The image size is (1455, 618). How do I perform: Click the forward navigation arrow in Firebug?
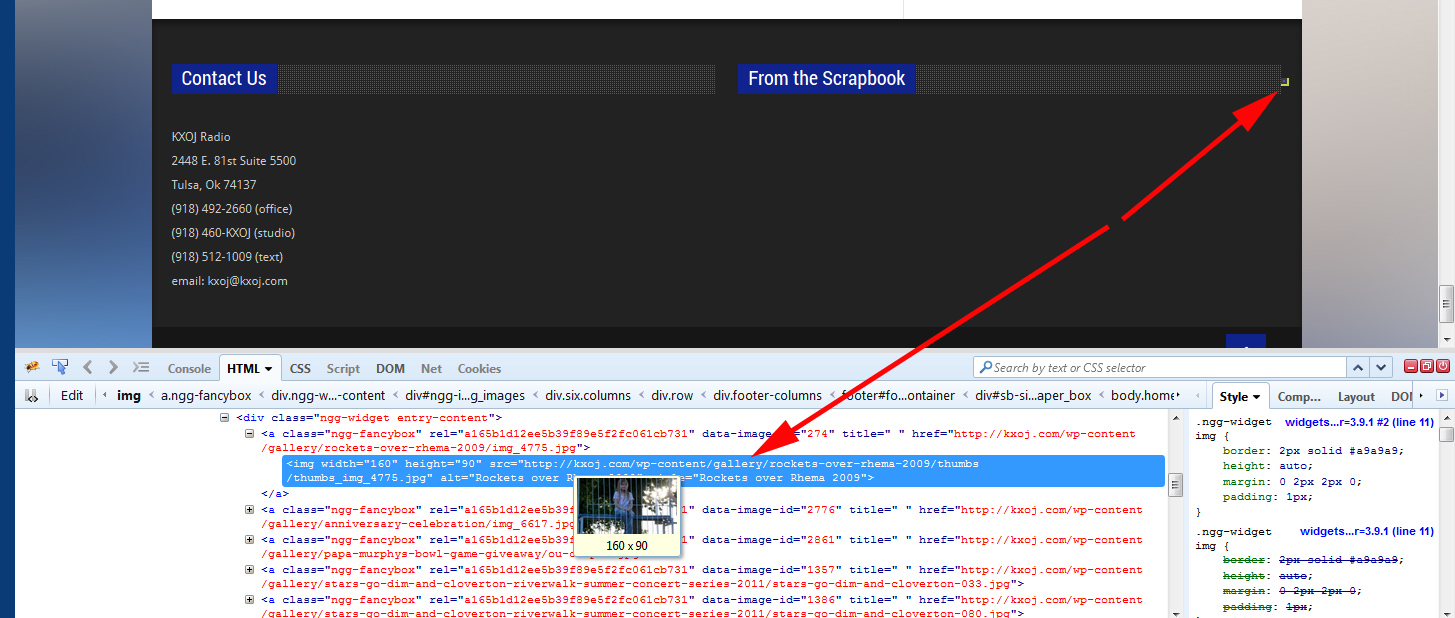point(113,368)
